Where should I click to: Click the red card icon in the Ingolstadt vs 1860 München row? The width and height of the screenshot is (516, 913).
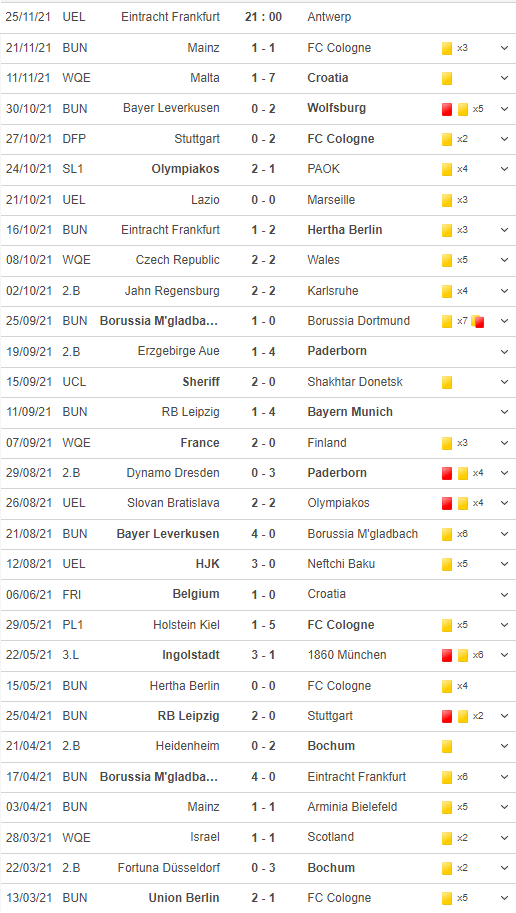coord(447,656)
